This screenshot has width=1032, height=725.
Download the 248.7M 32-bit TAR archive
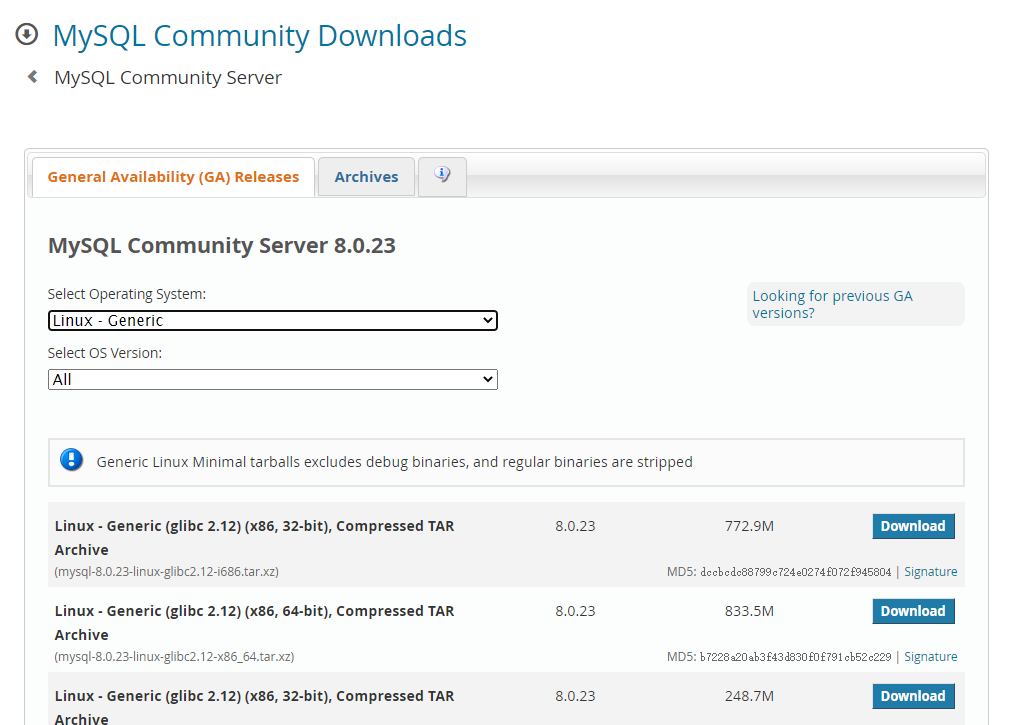click(x=913, y=696)
